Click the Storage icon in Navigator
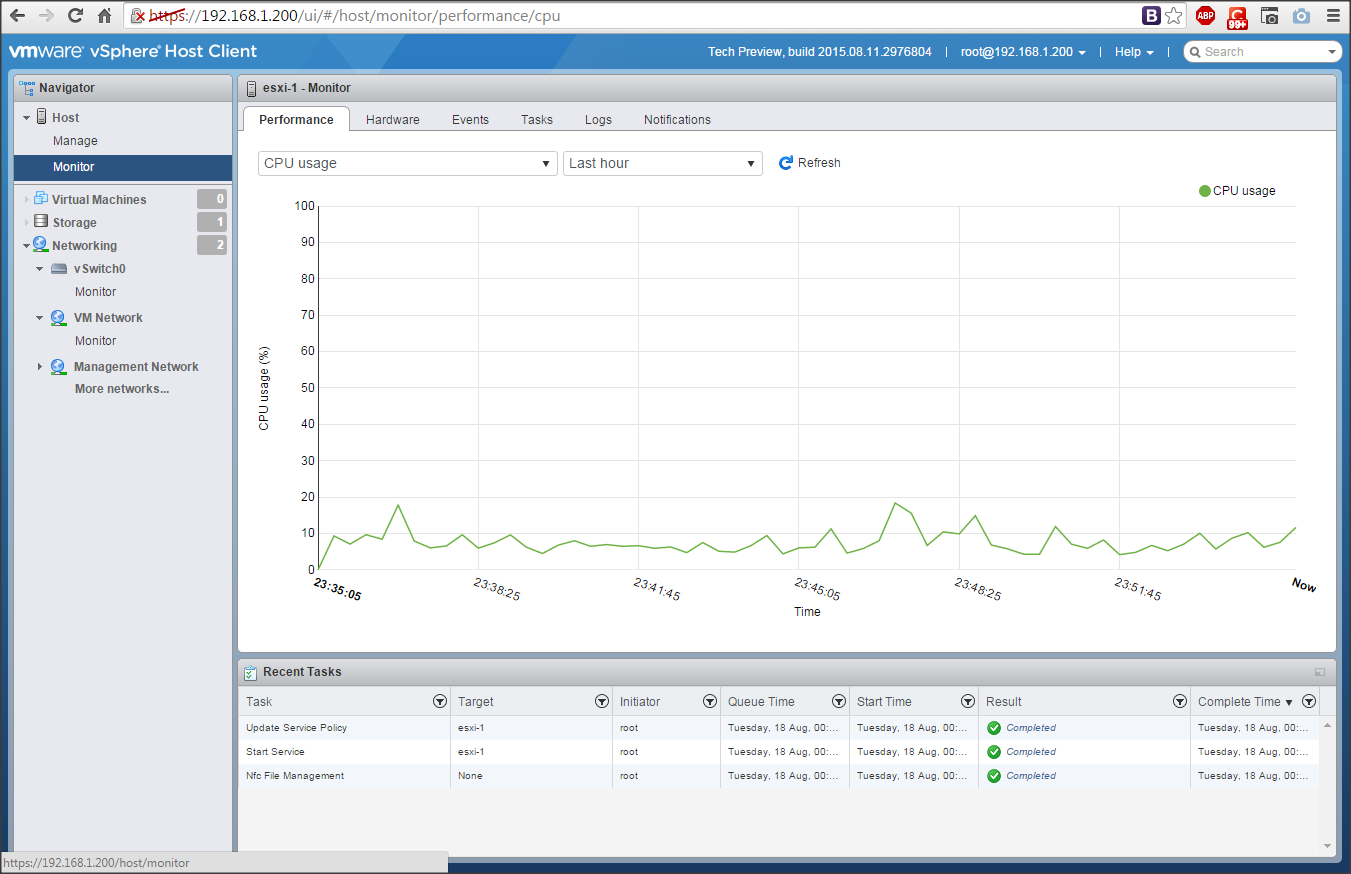1351x874 pixels. tap(41, 222)
